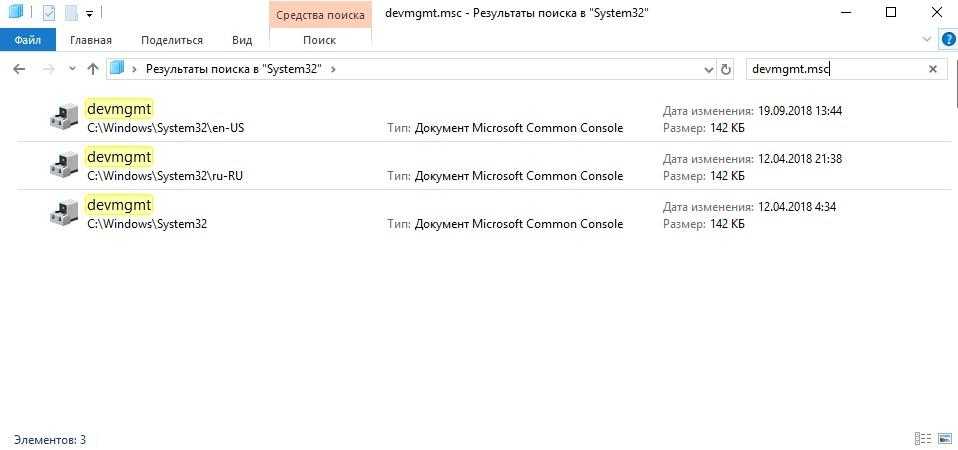Image resolution: width=958 pixels, height=450 pixels.
Task: Select devmgmt file in ru-RU folder
Action: click(x=119, y=157)
